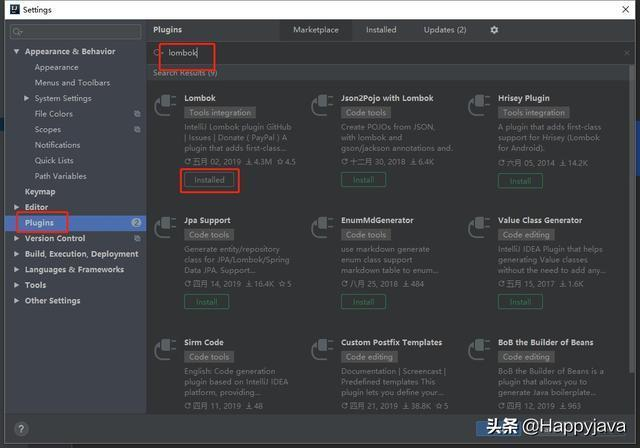Open Quick Lists settings
This screenshot has width=640, height=448.
(54, 160)
